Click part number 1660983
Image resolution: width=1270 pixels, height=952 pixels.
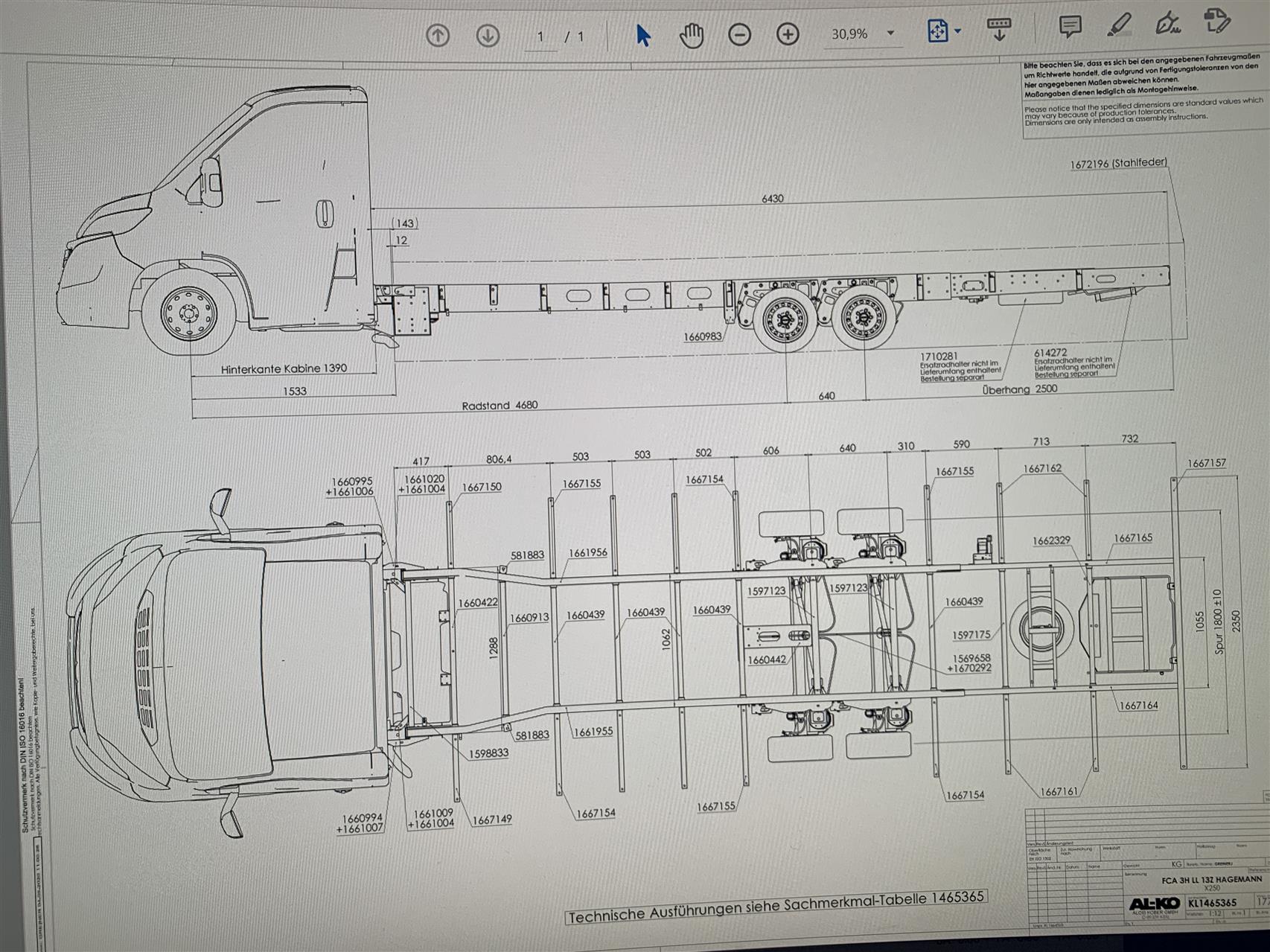[703, 336]
